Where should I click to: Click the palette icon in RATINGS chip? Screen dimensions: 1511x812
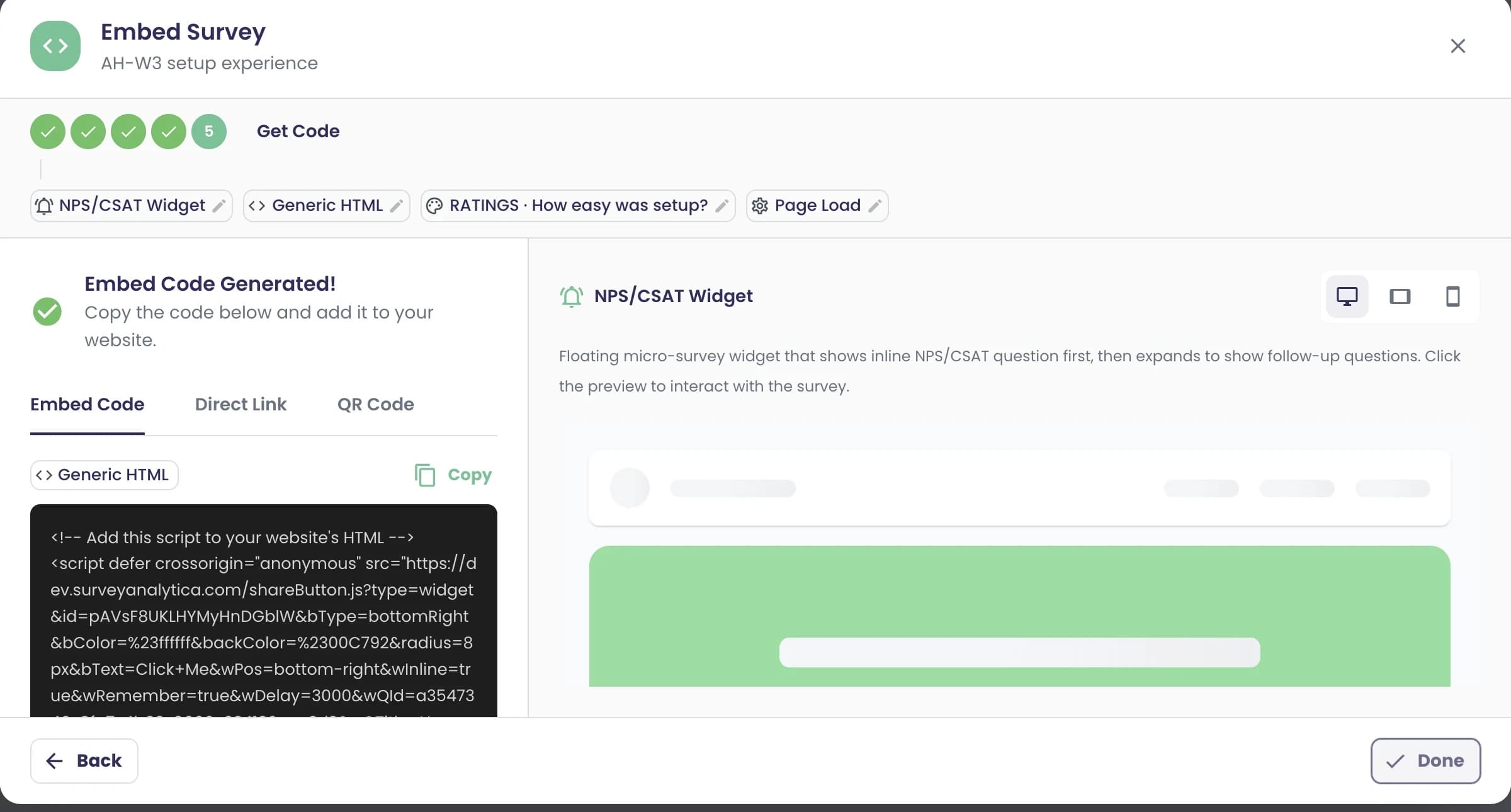(434, 206)
